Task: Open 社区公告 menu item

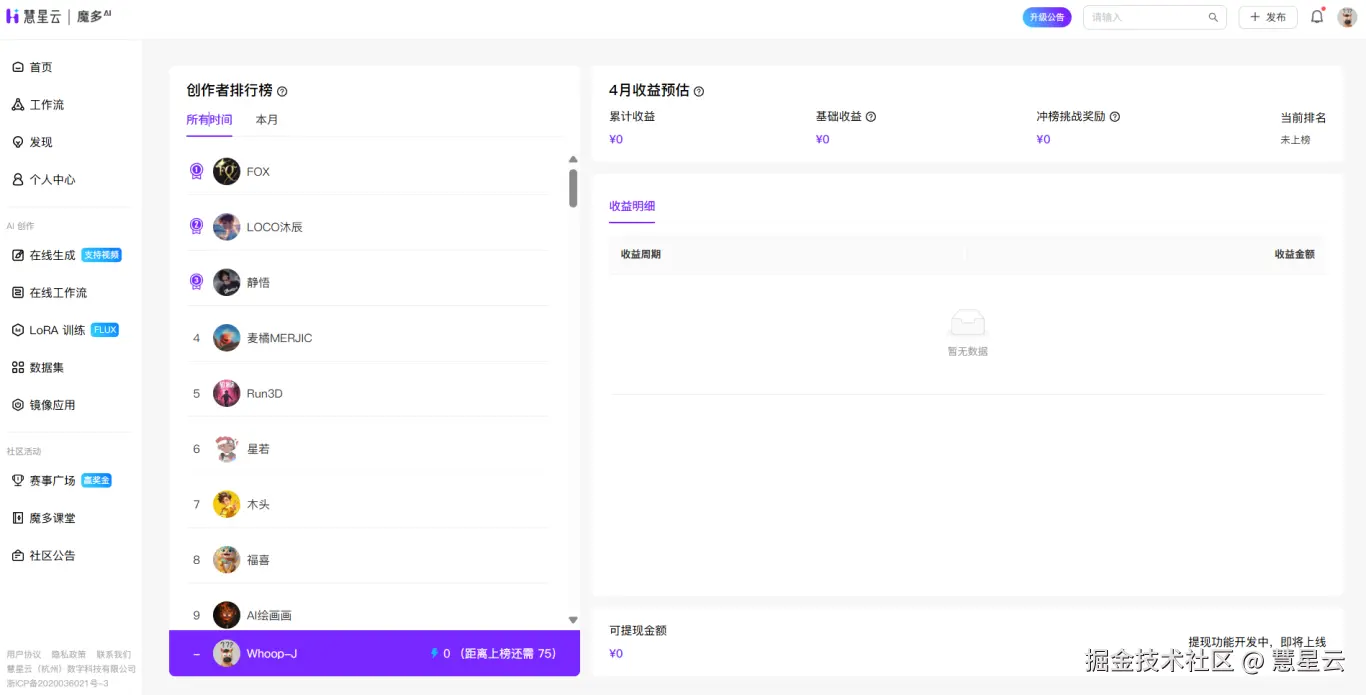Action: (52, 555)
